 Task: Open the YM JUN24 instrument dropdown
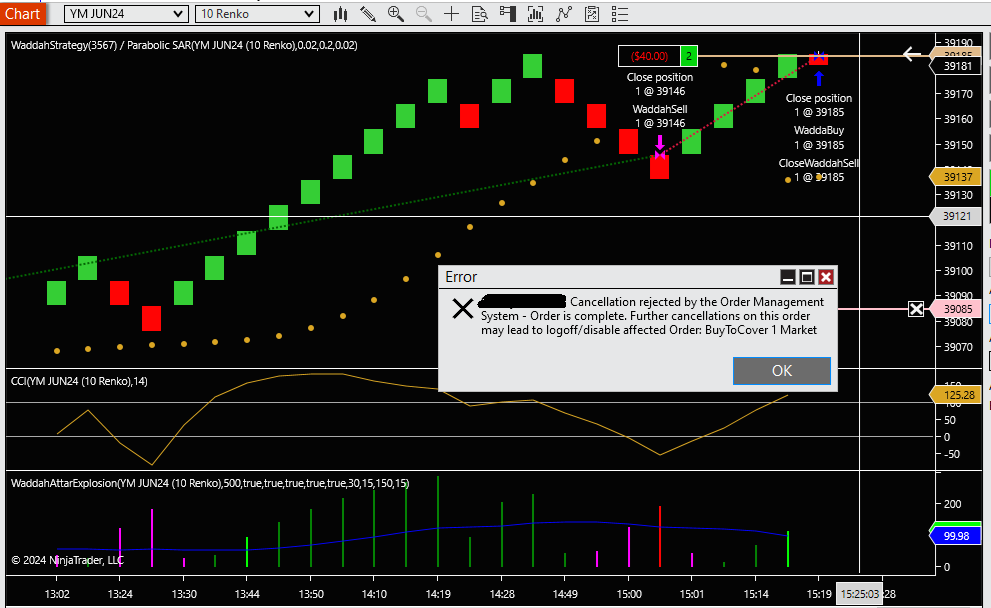(x=126, y=14)
